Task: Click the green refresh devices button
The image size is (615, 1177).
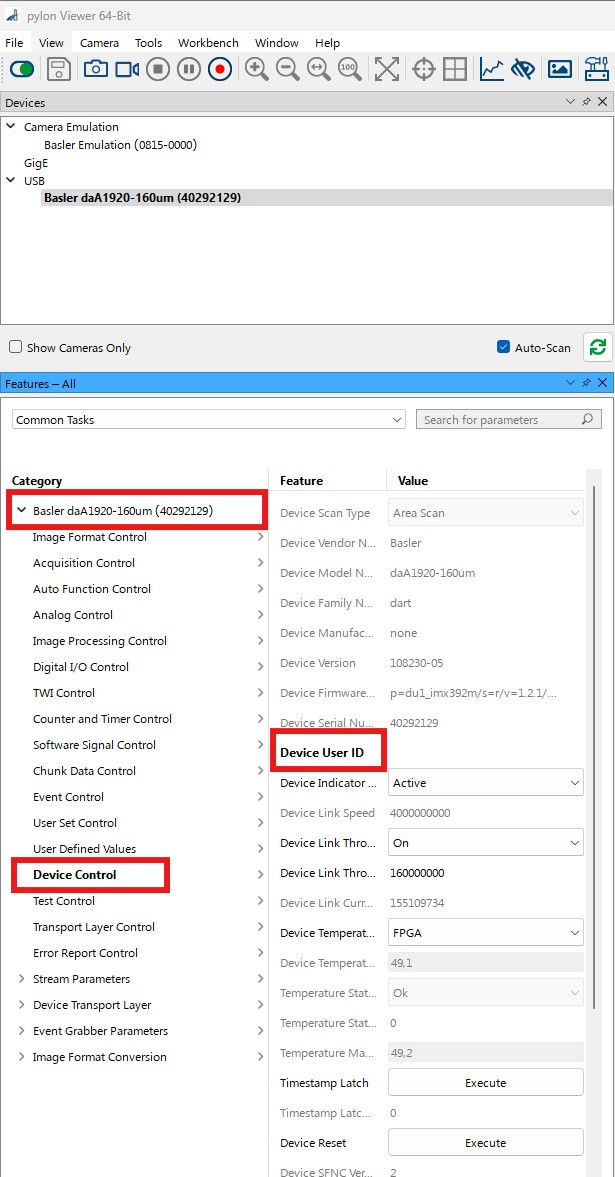Action: (x=598, y=348)
